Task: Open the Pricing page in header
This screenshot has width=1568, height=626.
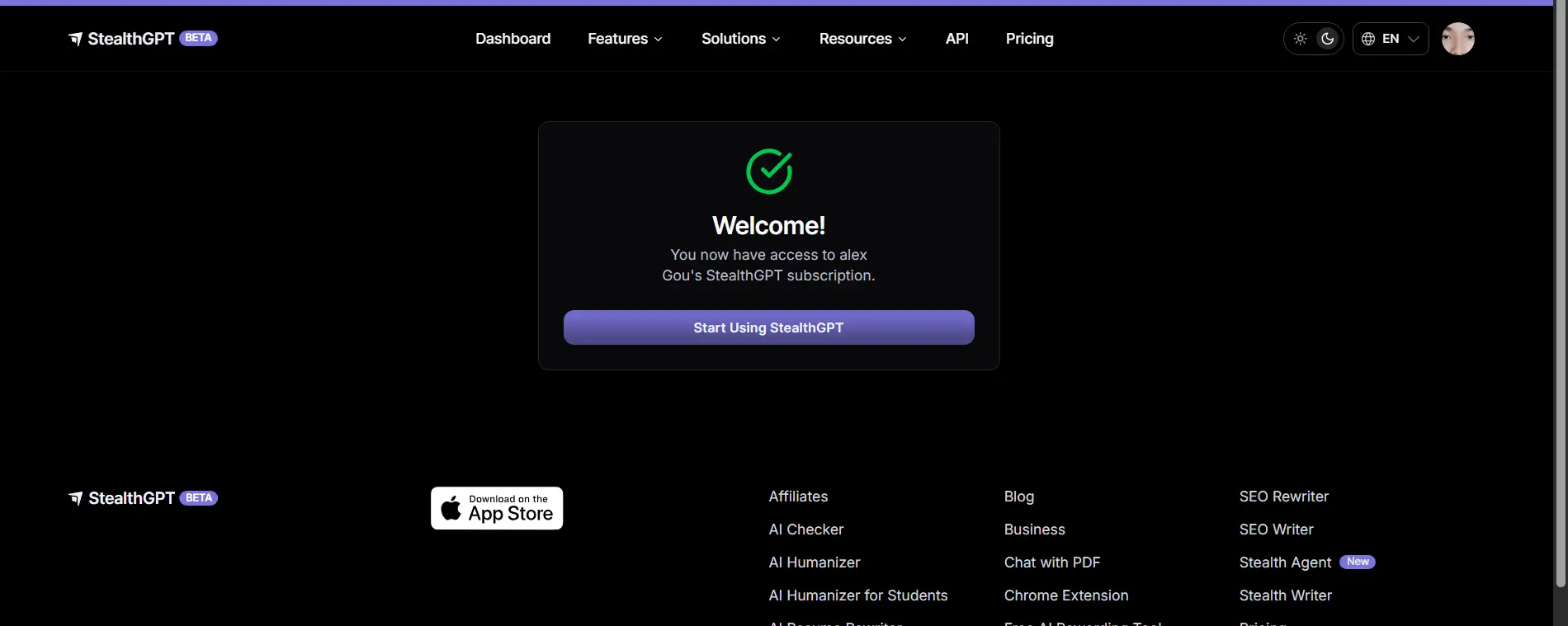Action: 1030,39
